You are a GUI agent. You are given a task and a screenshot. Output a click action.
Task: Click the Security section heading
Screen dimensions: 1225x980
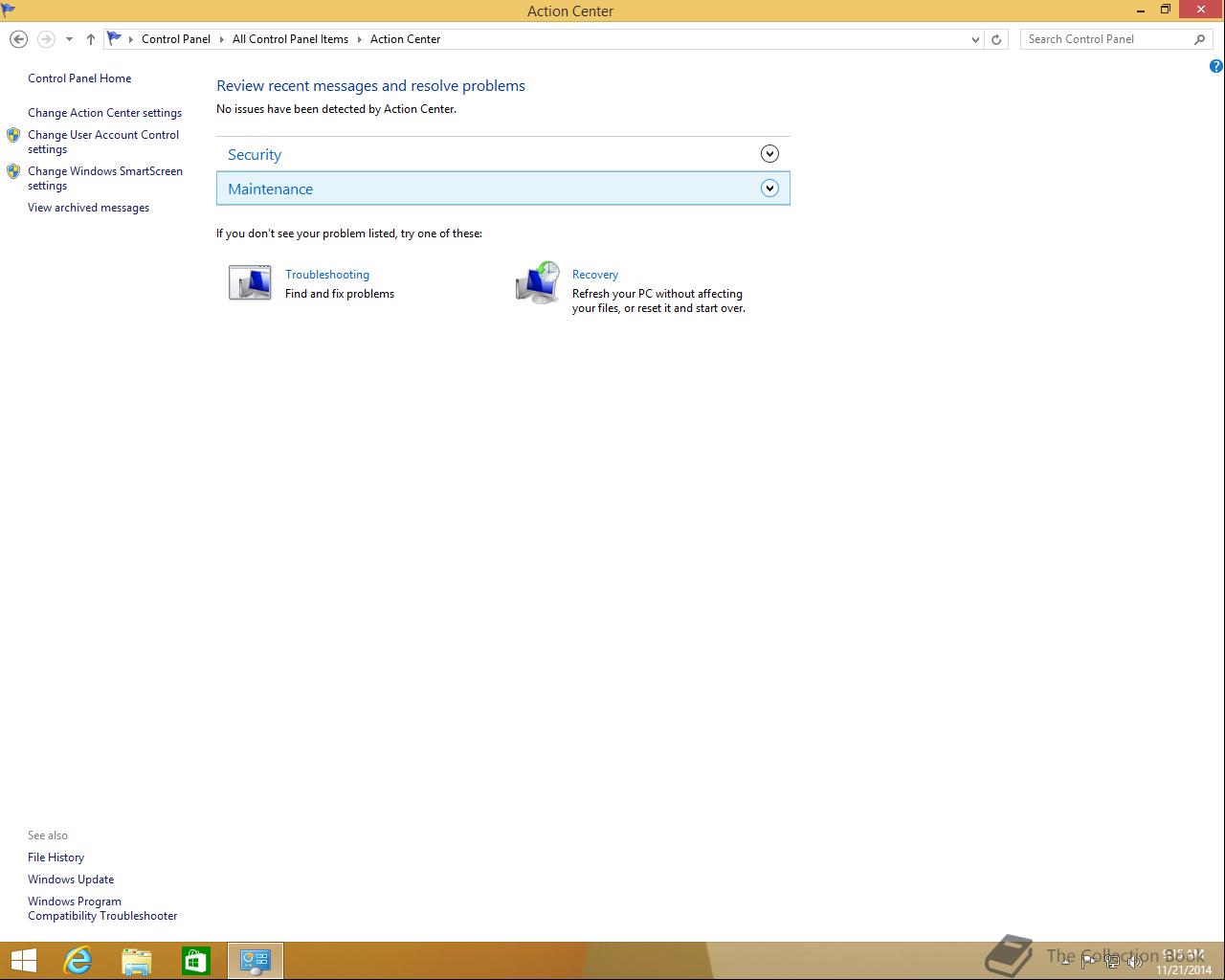click(x=255, y=154)
